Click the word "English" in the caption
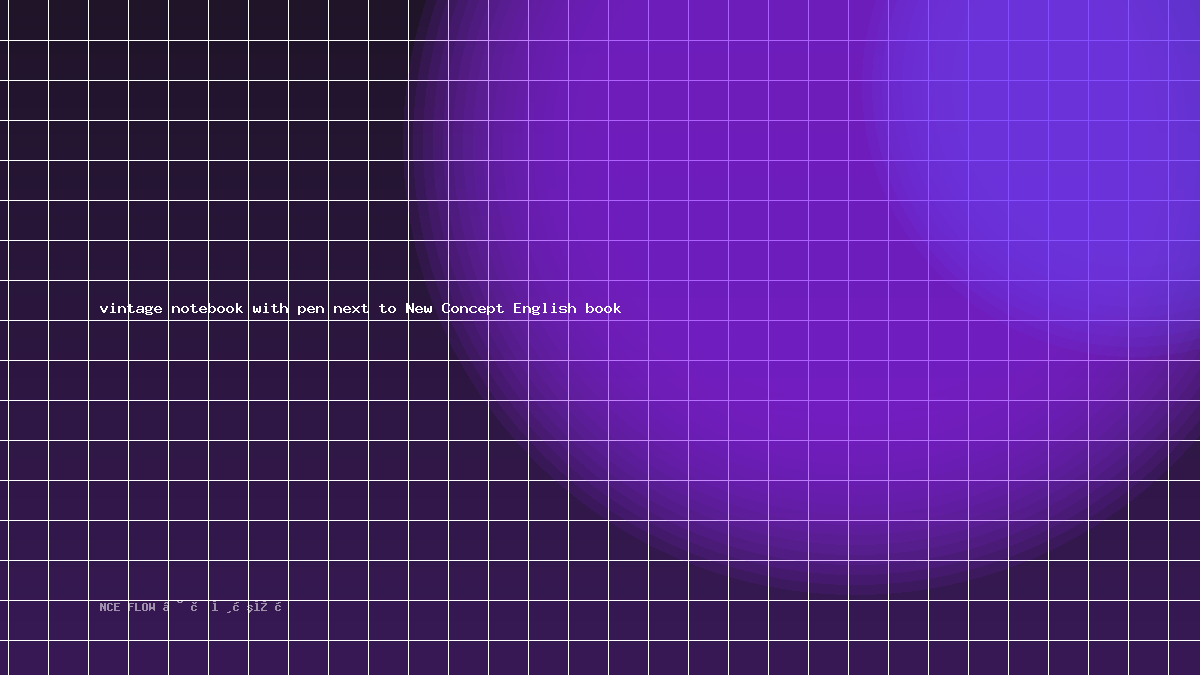This screenshot has width=1200, height=675. [x=545, y=308]
